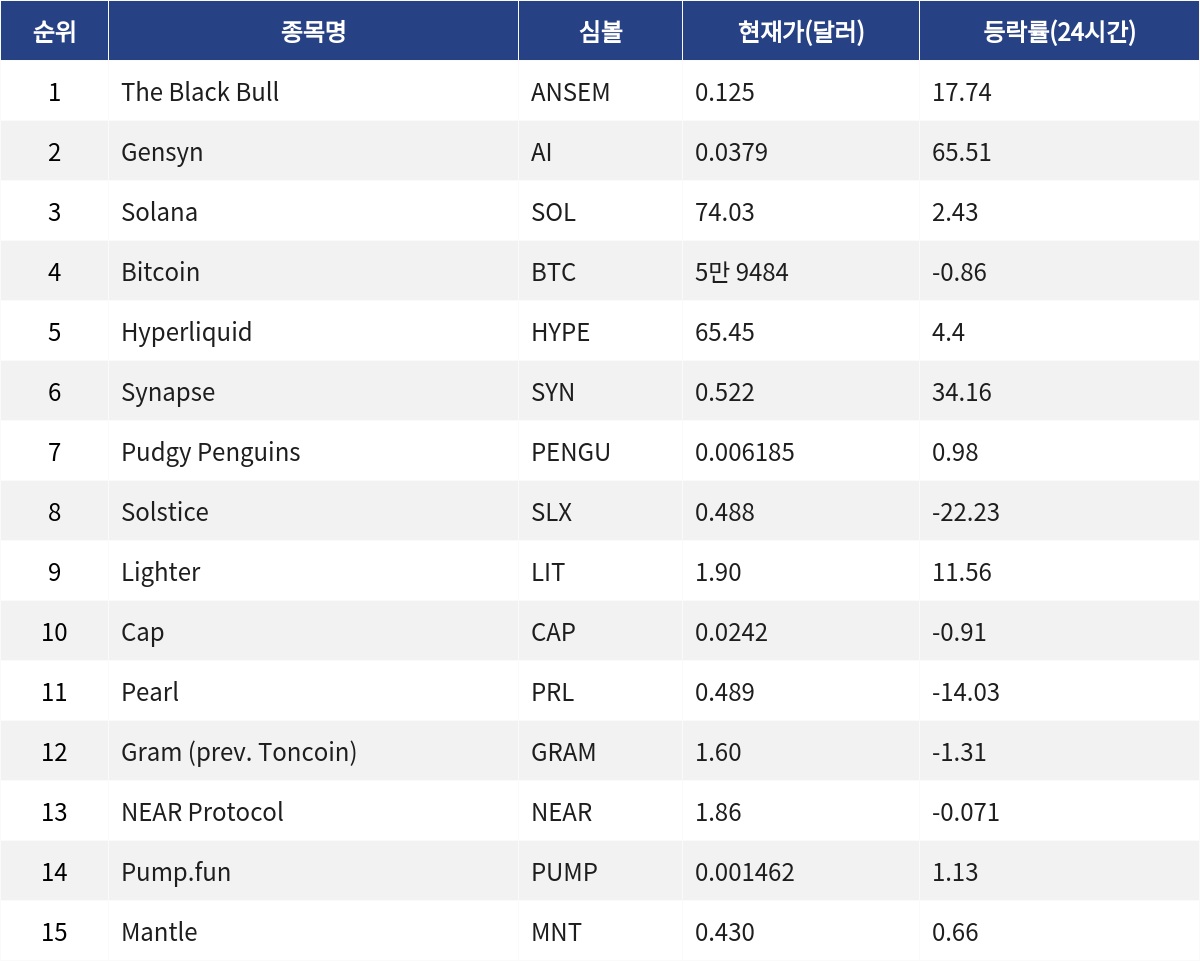Click the price value 0.125
The height and width of the screenshot is (961, 1200).
pyautogui.click(x=725, y=92)
